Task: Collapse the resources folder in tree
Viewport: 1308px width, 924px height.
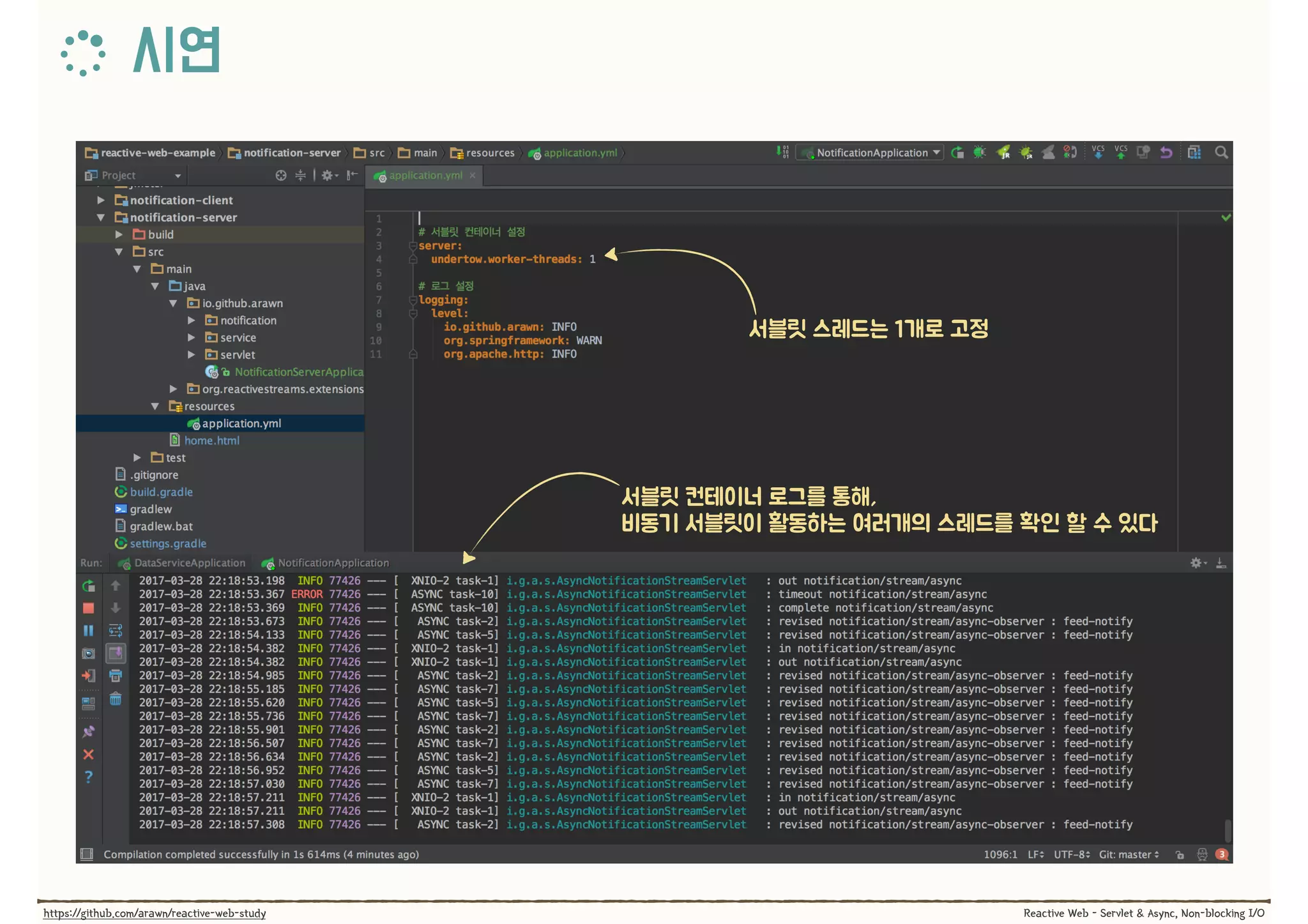Action: pyautogui.click(x=155, y=406)
